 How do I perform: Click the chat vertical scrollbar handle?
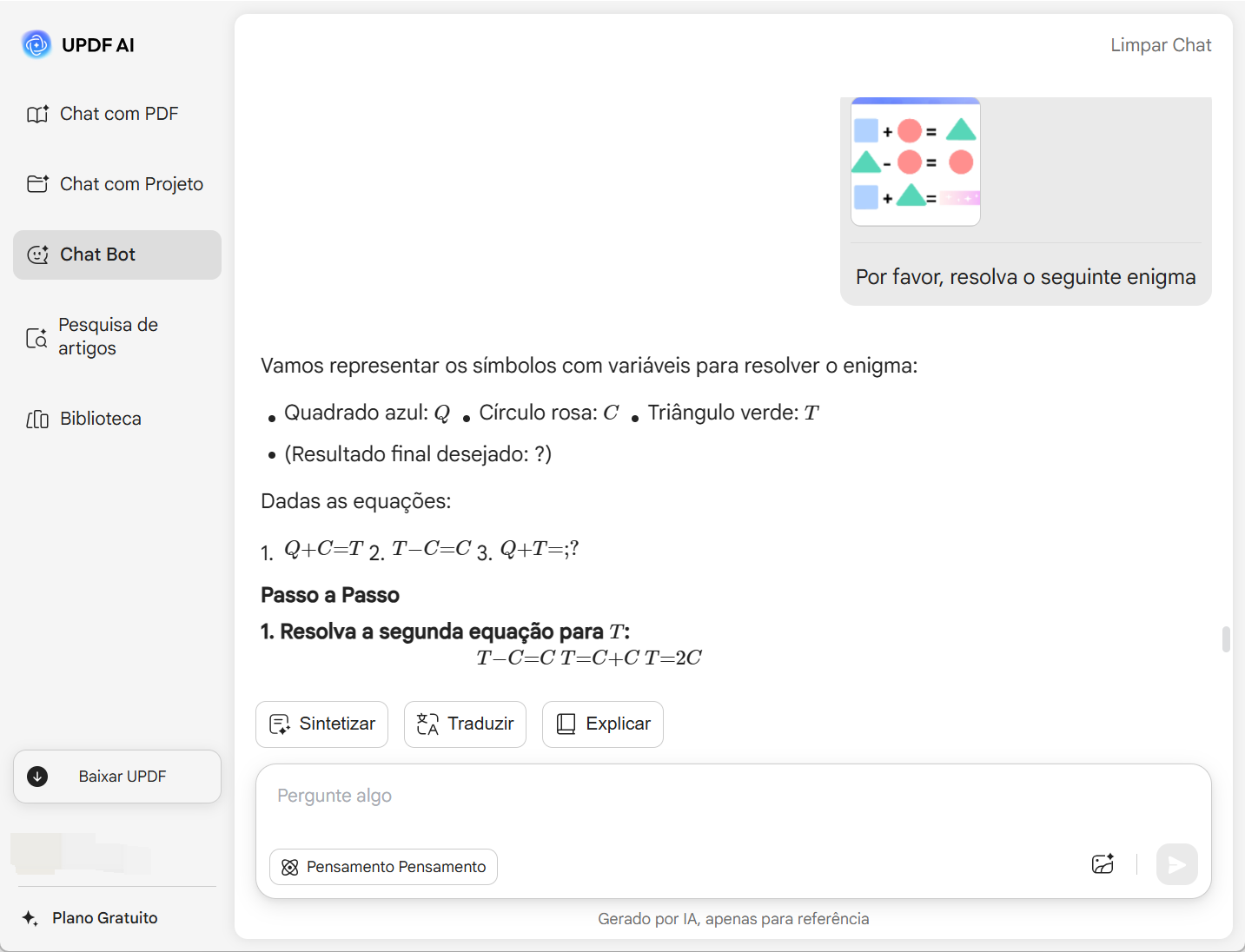pyautogui.click(x=1226, y=639)
